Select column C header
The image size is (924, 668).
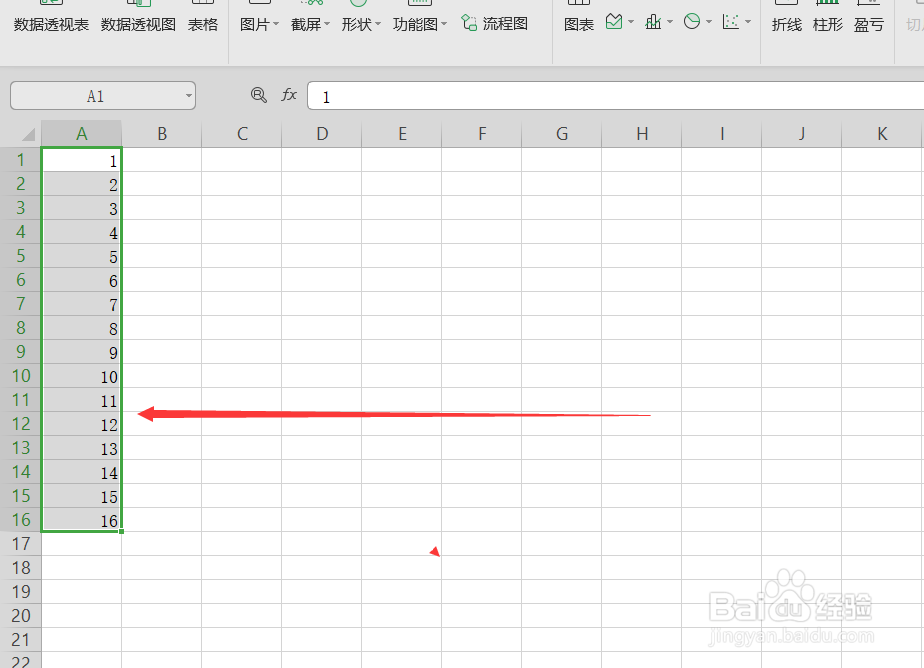click(242, 134)
